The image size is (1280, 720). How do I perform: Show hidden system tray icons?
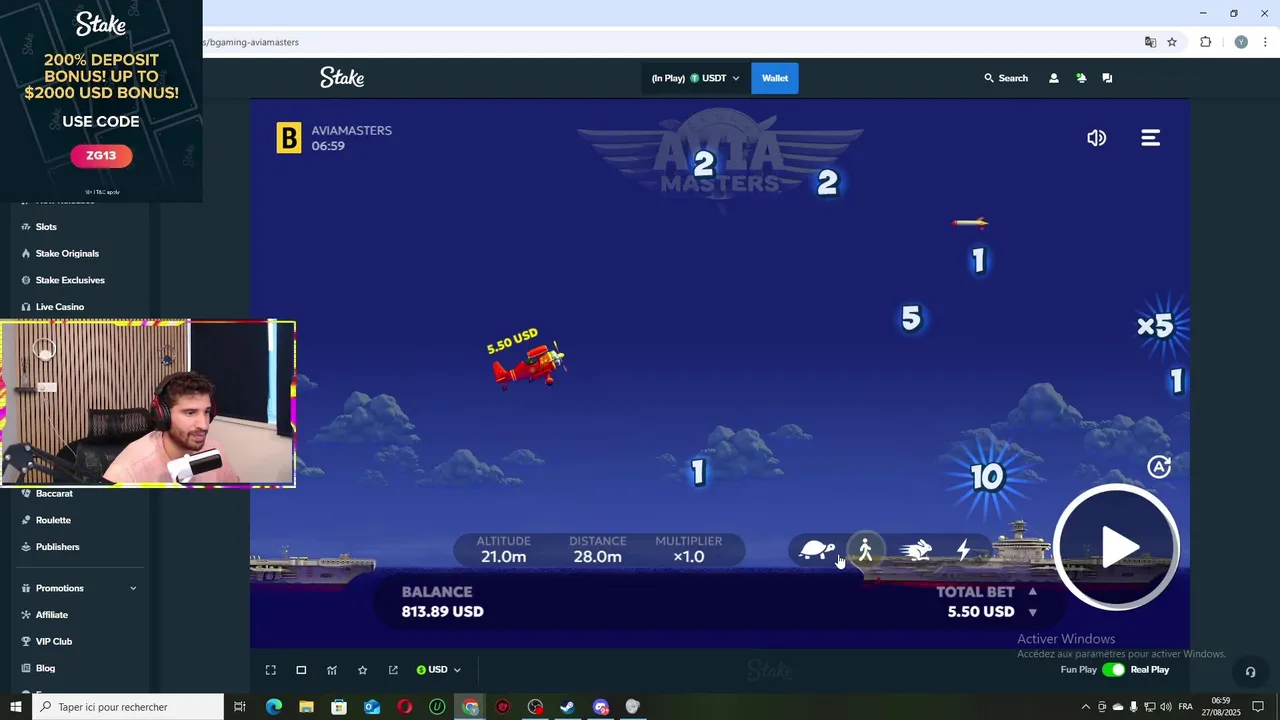pos(1086,707)
